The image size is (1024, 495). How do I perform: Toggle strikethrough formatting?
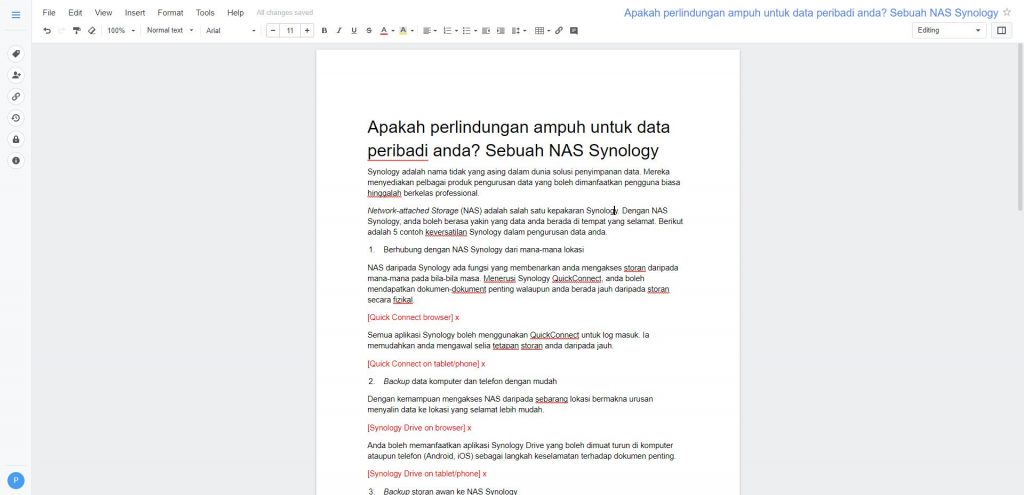369,30
